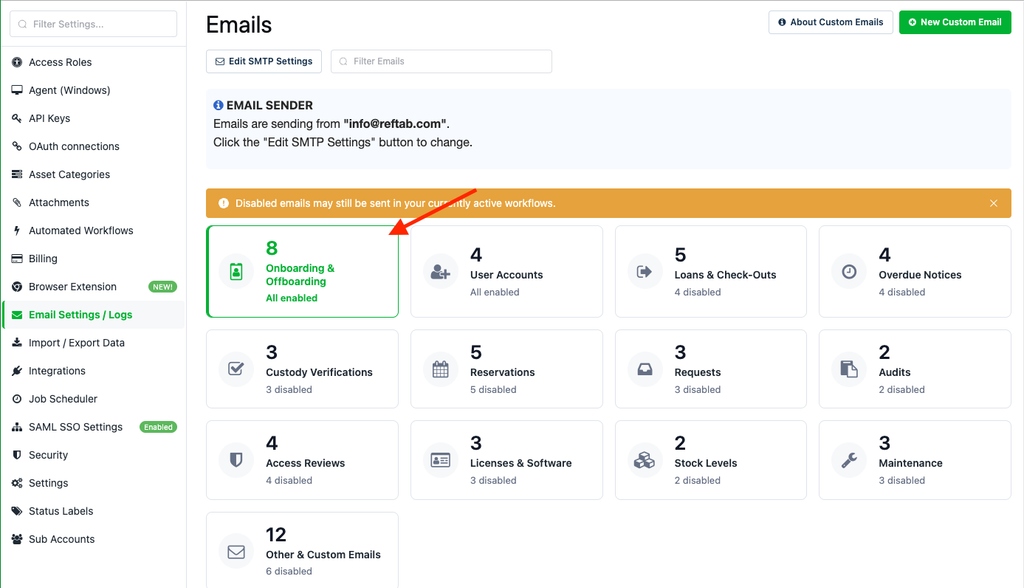Click the Settings gears icon
Image resolution: width=1024 pixels, height=588 pixels.
point(17,483)
